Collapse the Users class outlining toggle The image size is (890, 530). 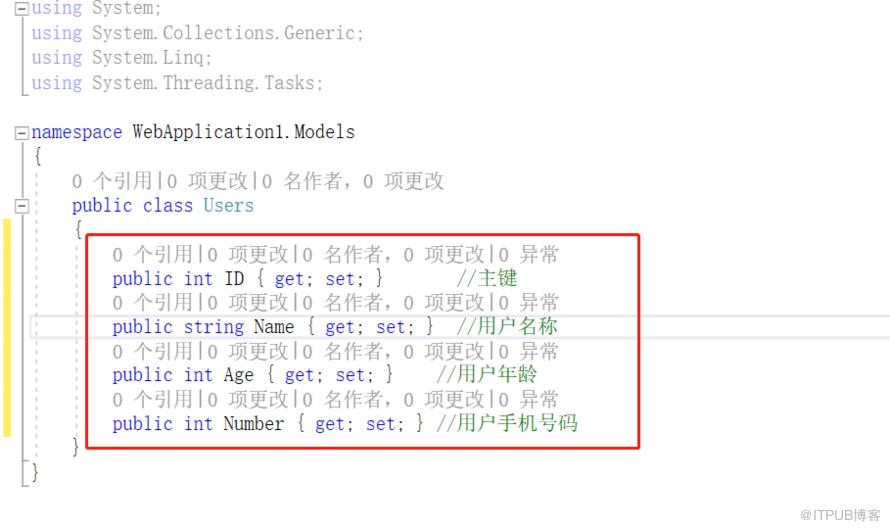[x=22, y=205]
